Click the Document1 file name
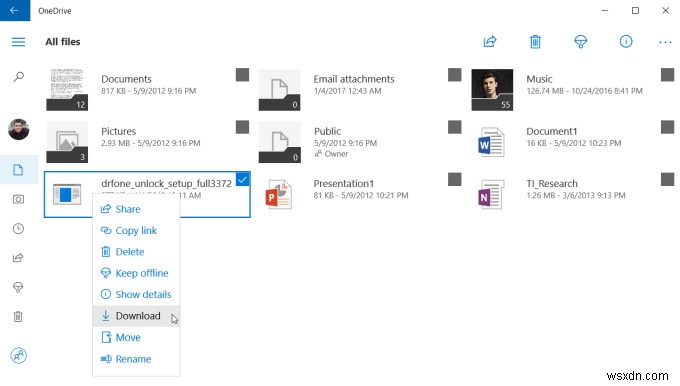 [552, 131]
